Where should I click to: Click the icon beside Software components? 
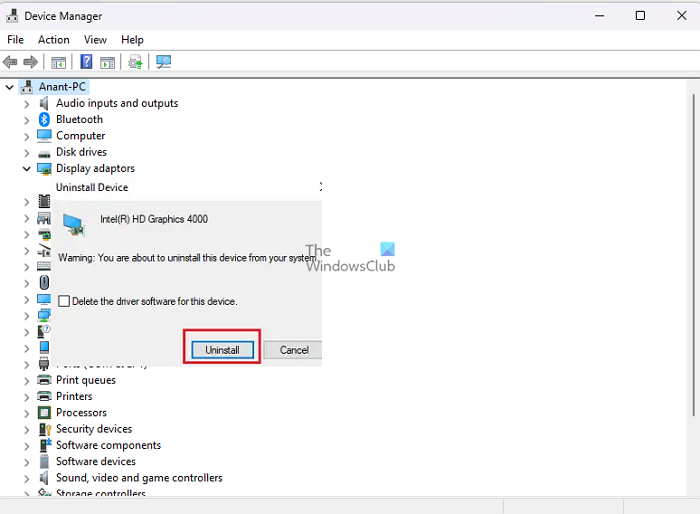46,445
